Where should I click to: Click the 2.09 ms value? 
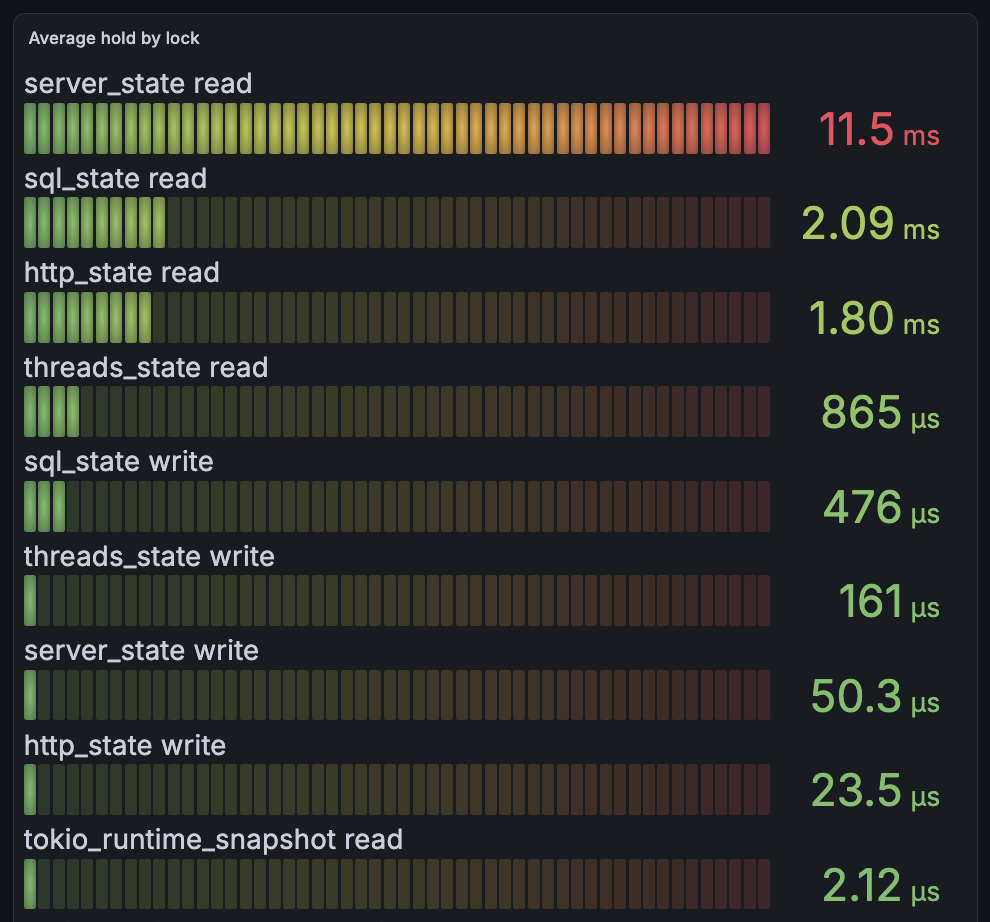click(870, 224)
